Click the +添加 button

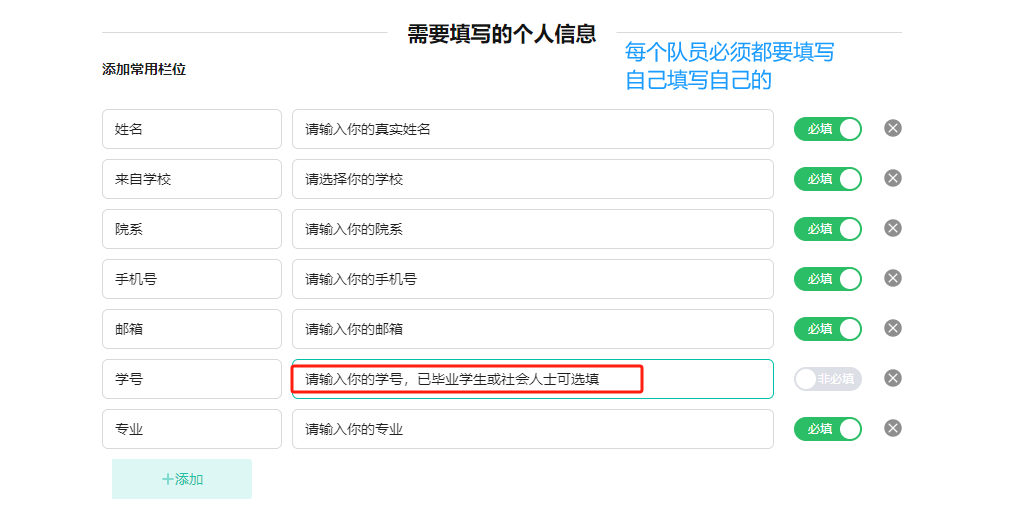(182, 479)
